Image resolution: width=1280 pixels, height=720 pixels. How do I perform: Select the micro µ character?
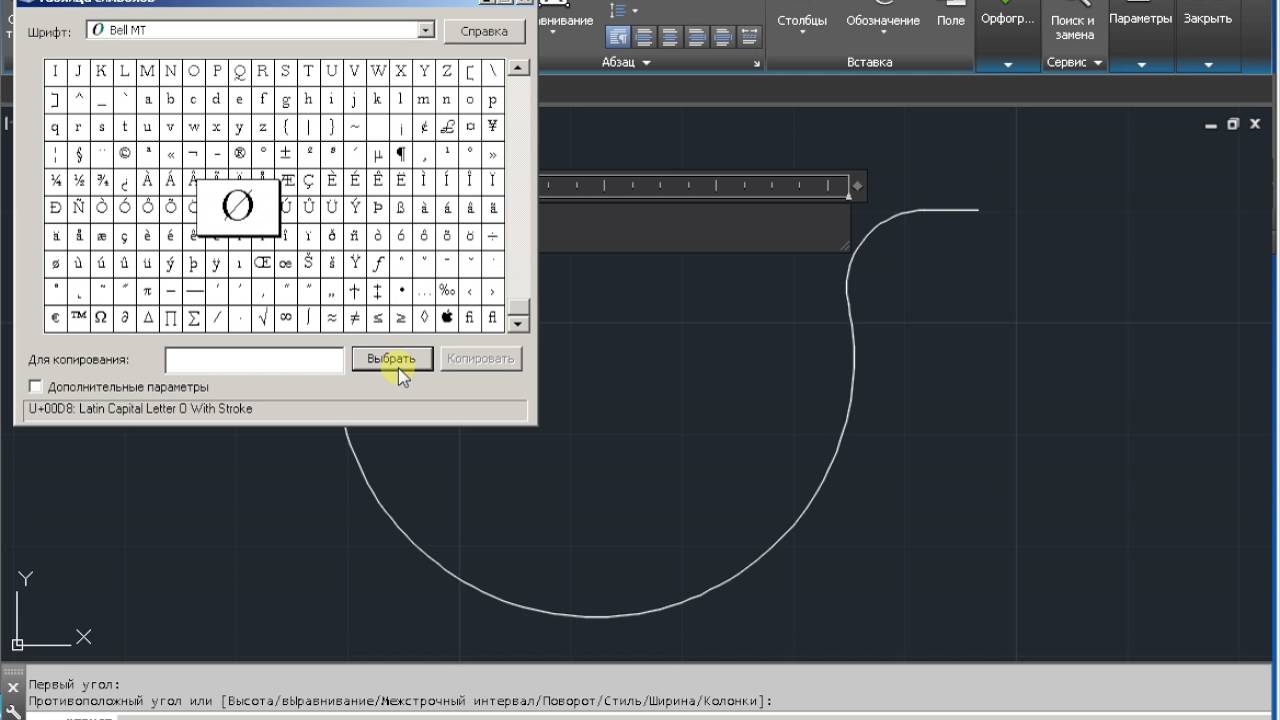tap(378, 154)
